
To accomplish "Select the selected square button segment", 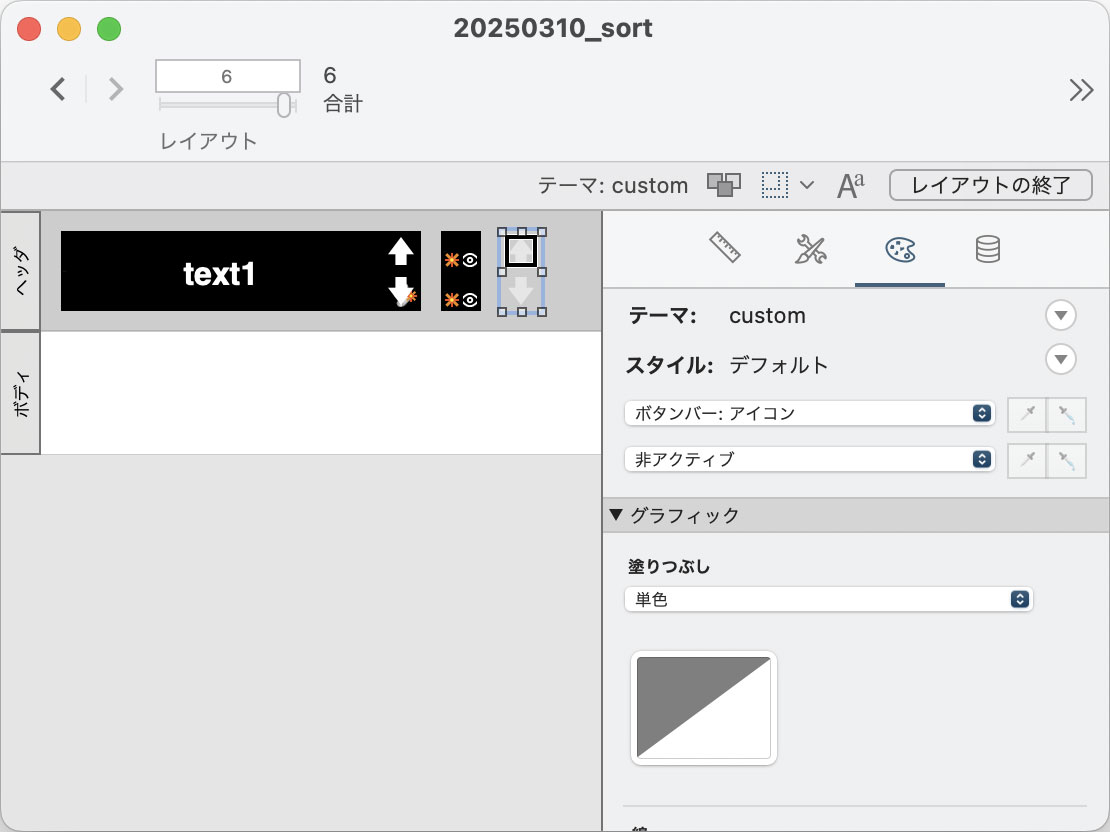I will [522, 251].
